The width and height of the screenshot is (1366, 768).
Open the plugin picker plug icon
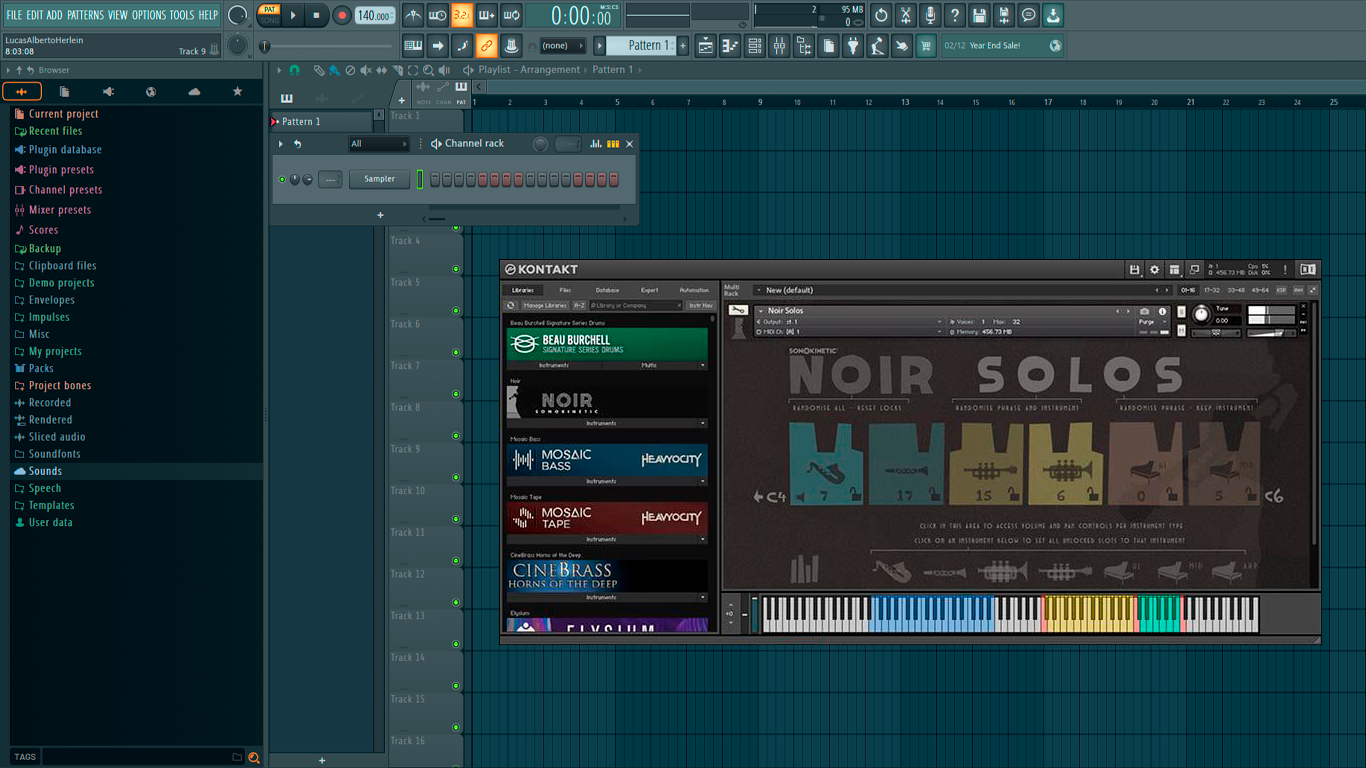pos(853,46)
